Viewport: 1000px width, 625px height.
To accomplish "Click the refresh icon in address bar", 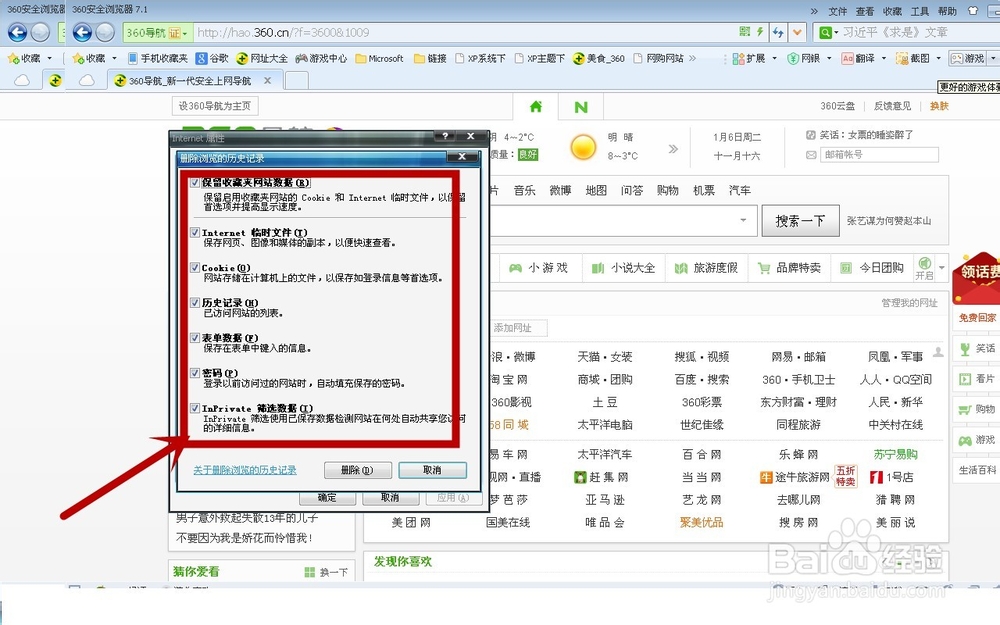I will click(778, 32).
